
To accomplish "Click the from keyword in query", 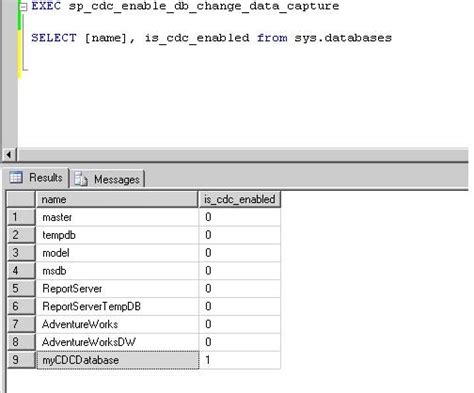I will tap(272, 38).
